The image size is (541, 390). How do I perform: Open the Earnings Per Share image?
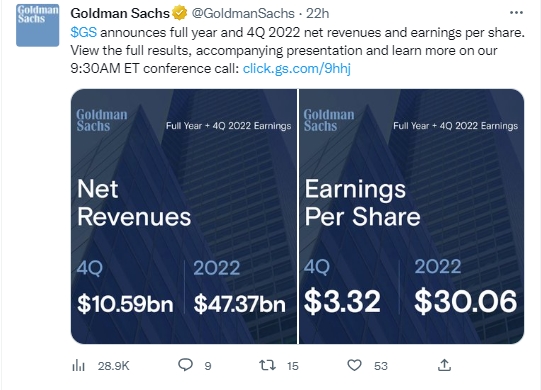click(x=412, y=216)
